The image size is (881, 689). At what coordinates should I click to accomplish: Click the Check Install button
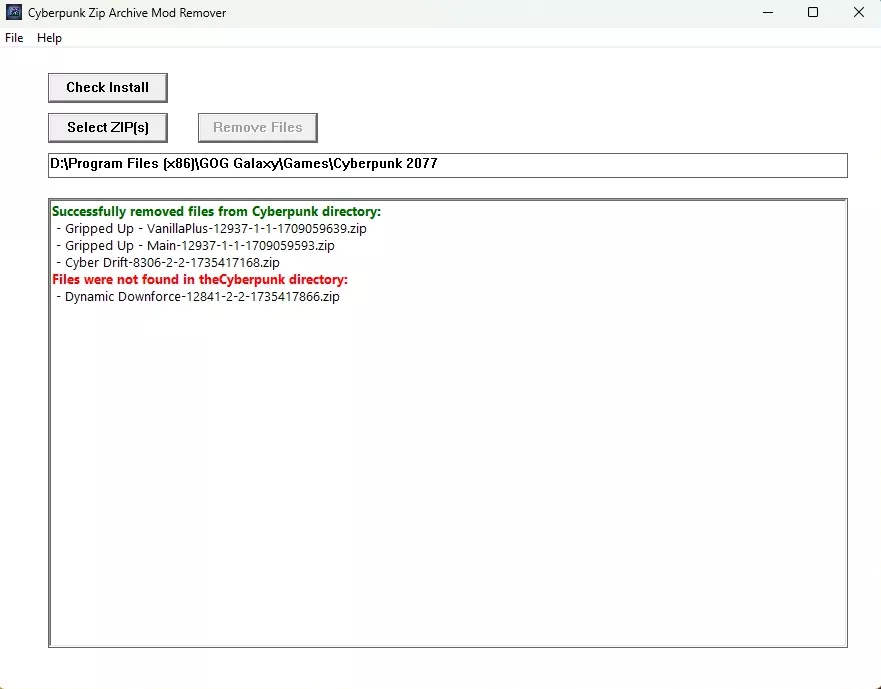coord(108,88)
